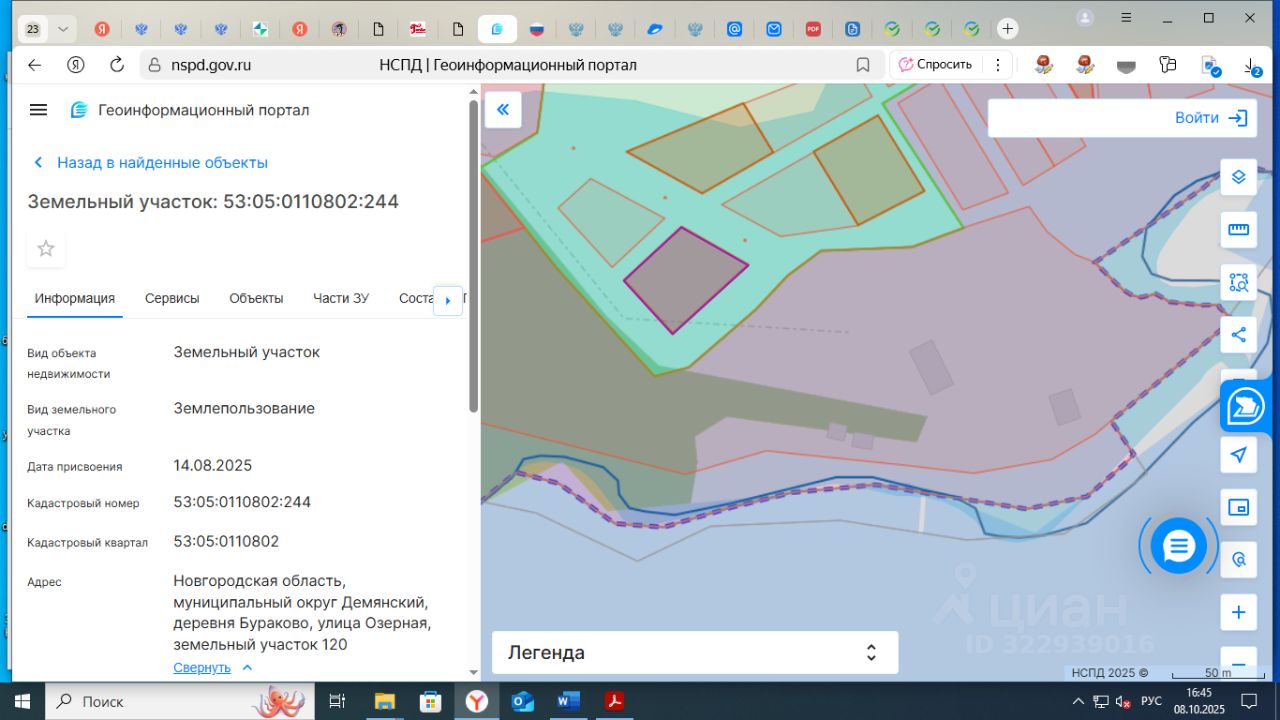
Task: Collapse the left information panel
Action: tap(503, 110)
